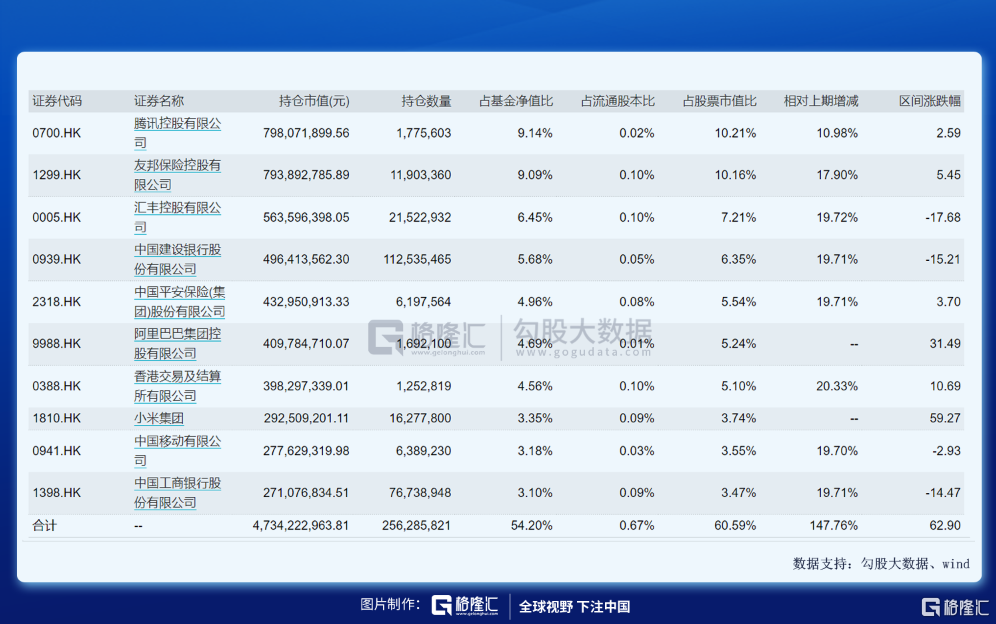Click the 证券代码 column header
The height and width of the screenshot is (624, 996).
click(x=57, y=101)
